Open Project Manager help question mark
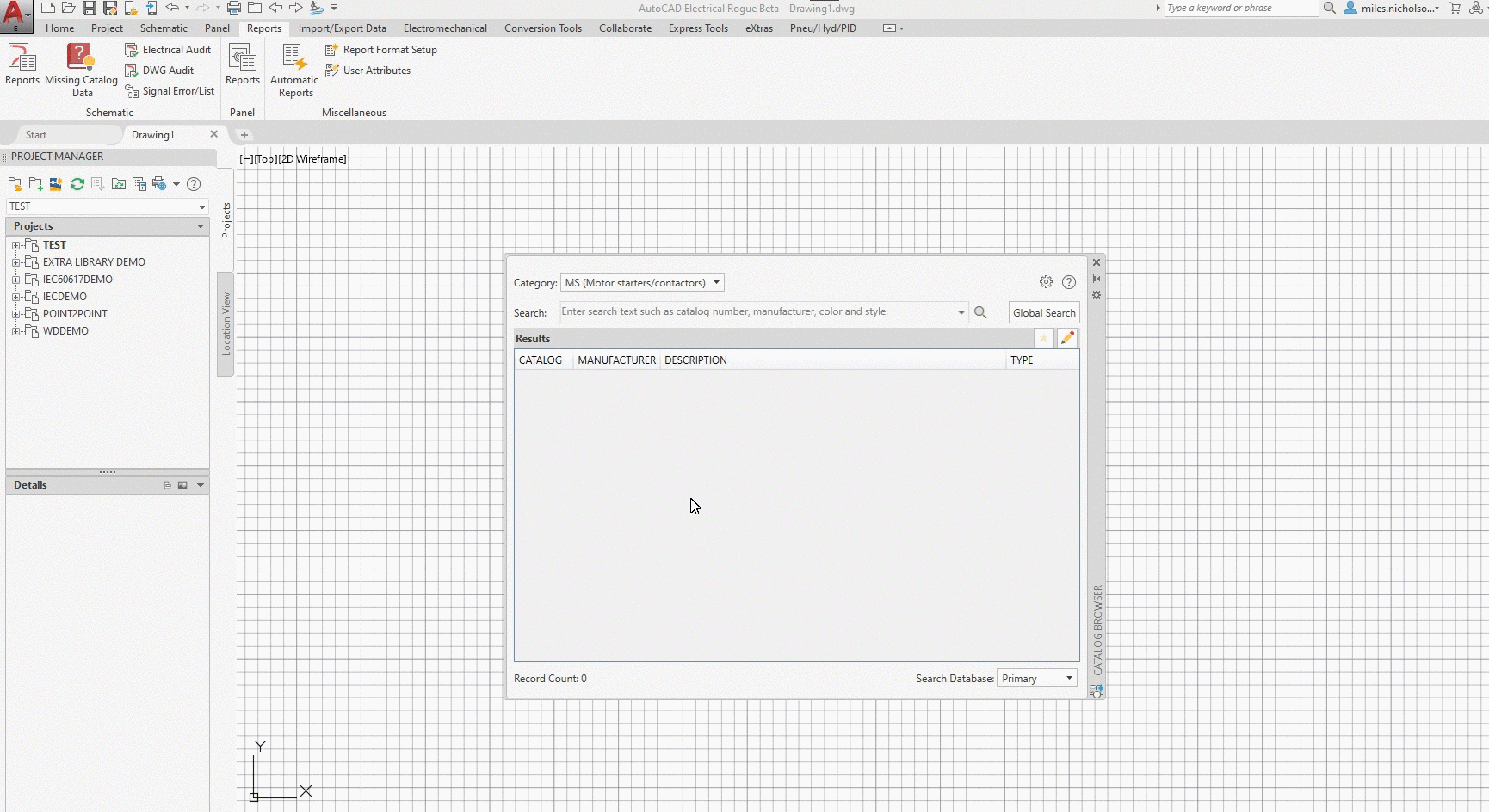The height and width of the screenshot is (812, 1489). pos(194,184)
